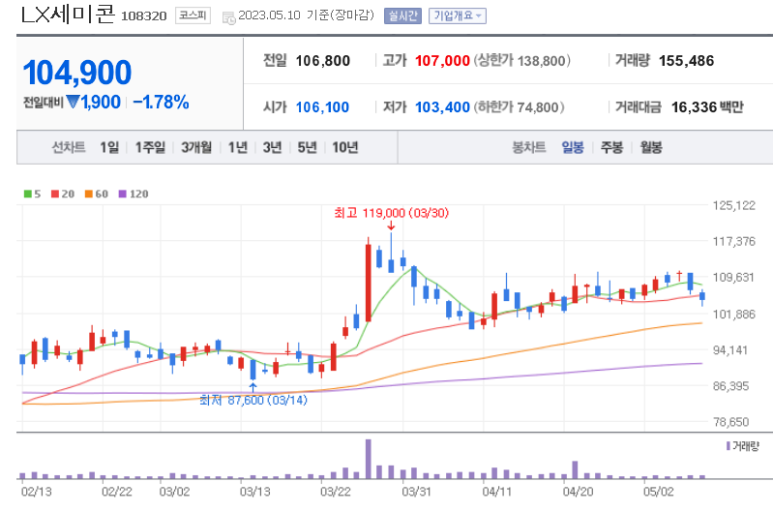Select the 1주일 line chart tab
The width and height of the screenshot is (773, 512).
150,147
